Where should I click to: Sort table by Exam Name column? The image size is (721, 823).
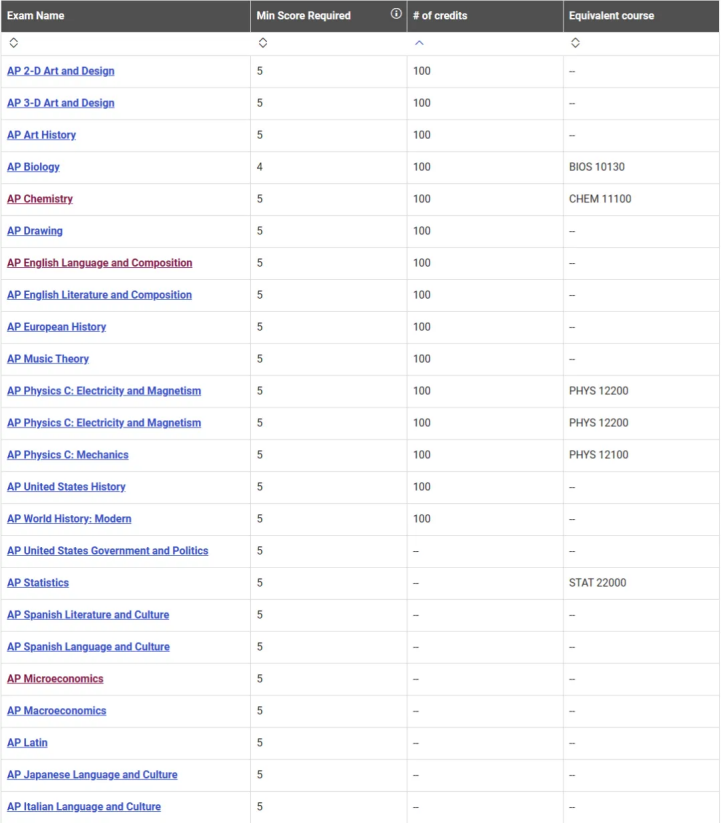pyautogui.click(x=14, y=43)
